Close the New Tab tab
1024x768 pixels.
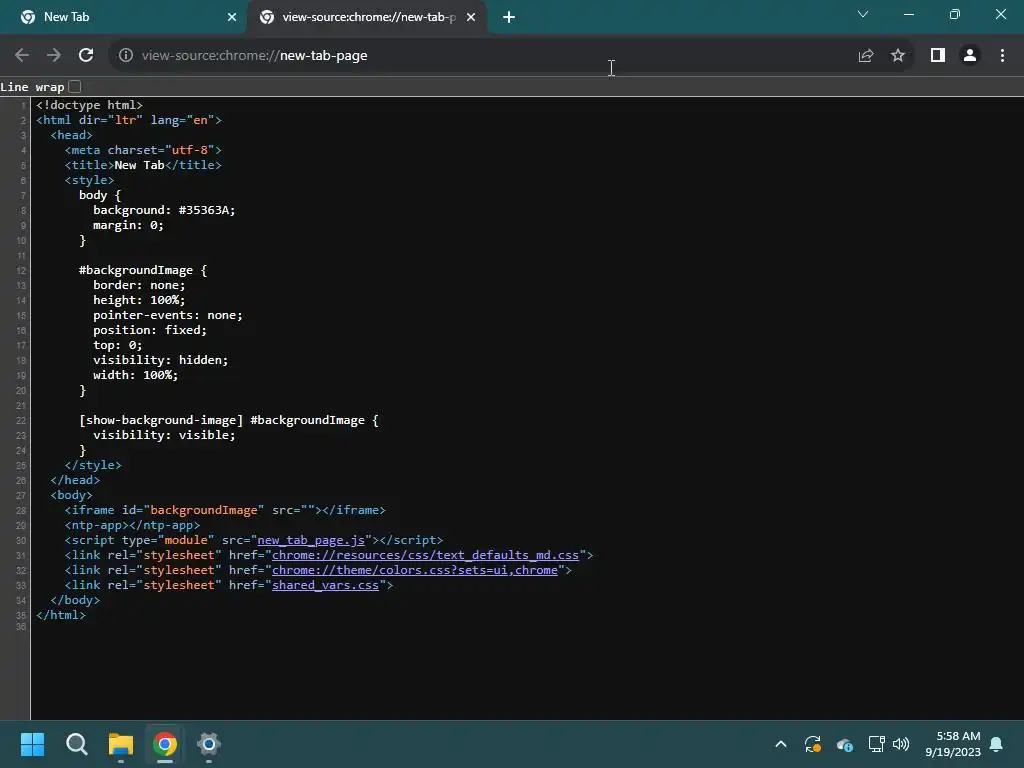(232, 18)
